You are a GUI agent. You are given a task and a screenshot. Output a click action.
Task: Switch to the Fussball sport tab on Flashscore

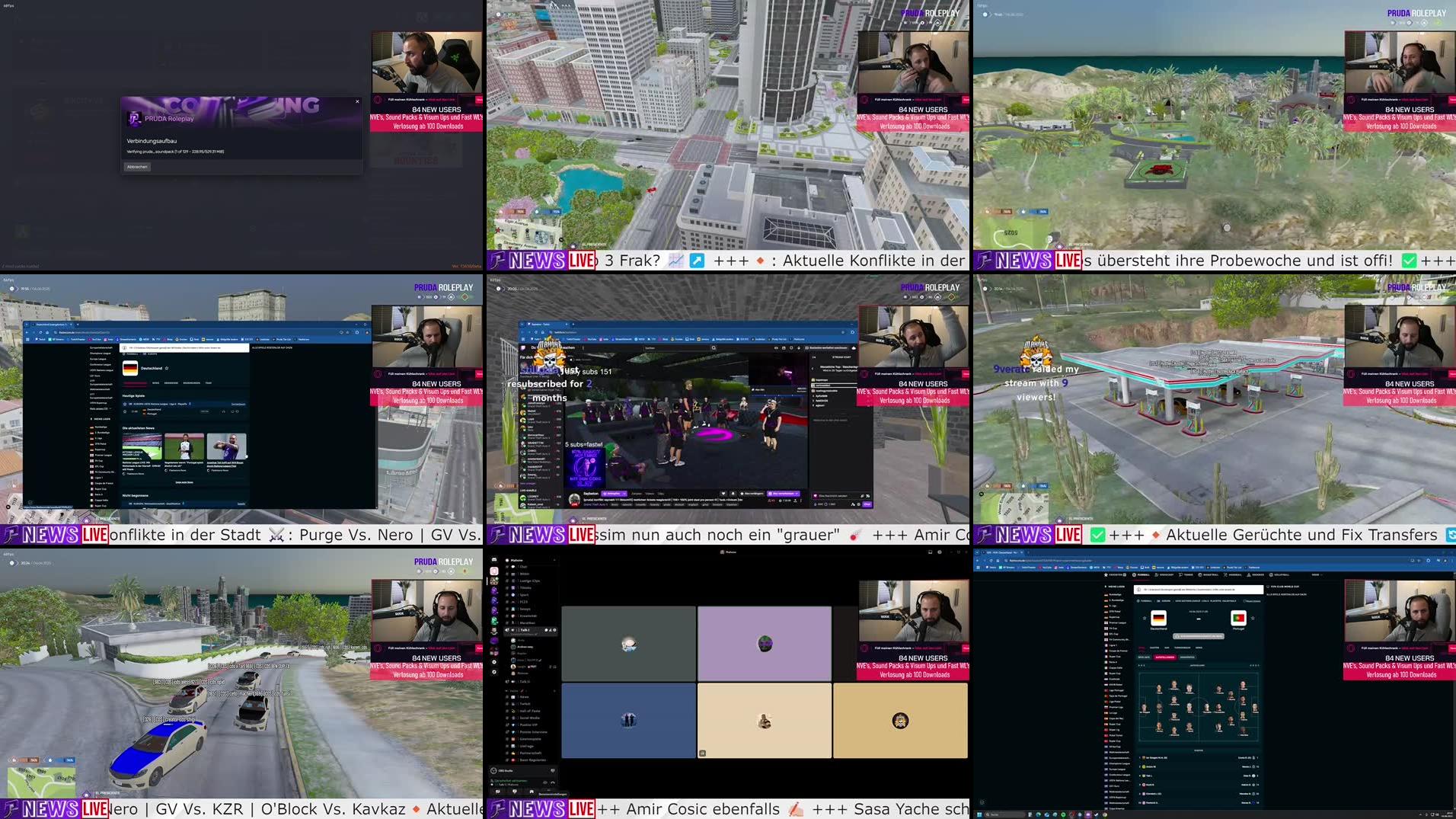1141,574
